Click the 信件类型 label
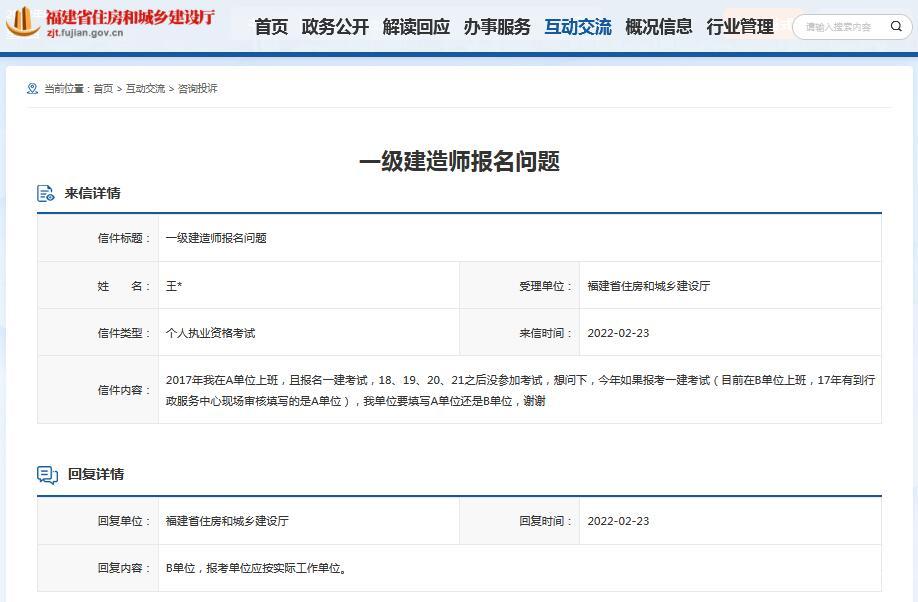This screenshot has height=602, width=918. pyautogui.click(x=124, y=333)
